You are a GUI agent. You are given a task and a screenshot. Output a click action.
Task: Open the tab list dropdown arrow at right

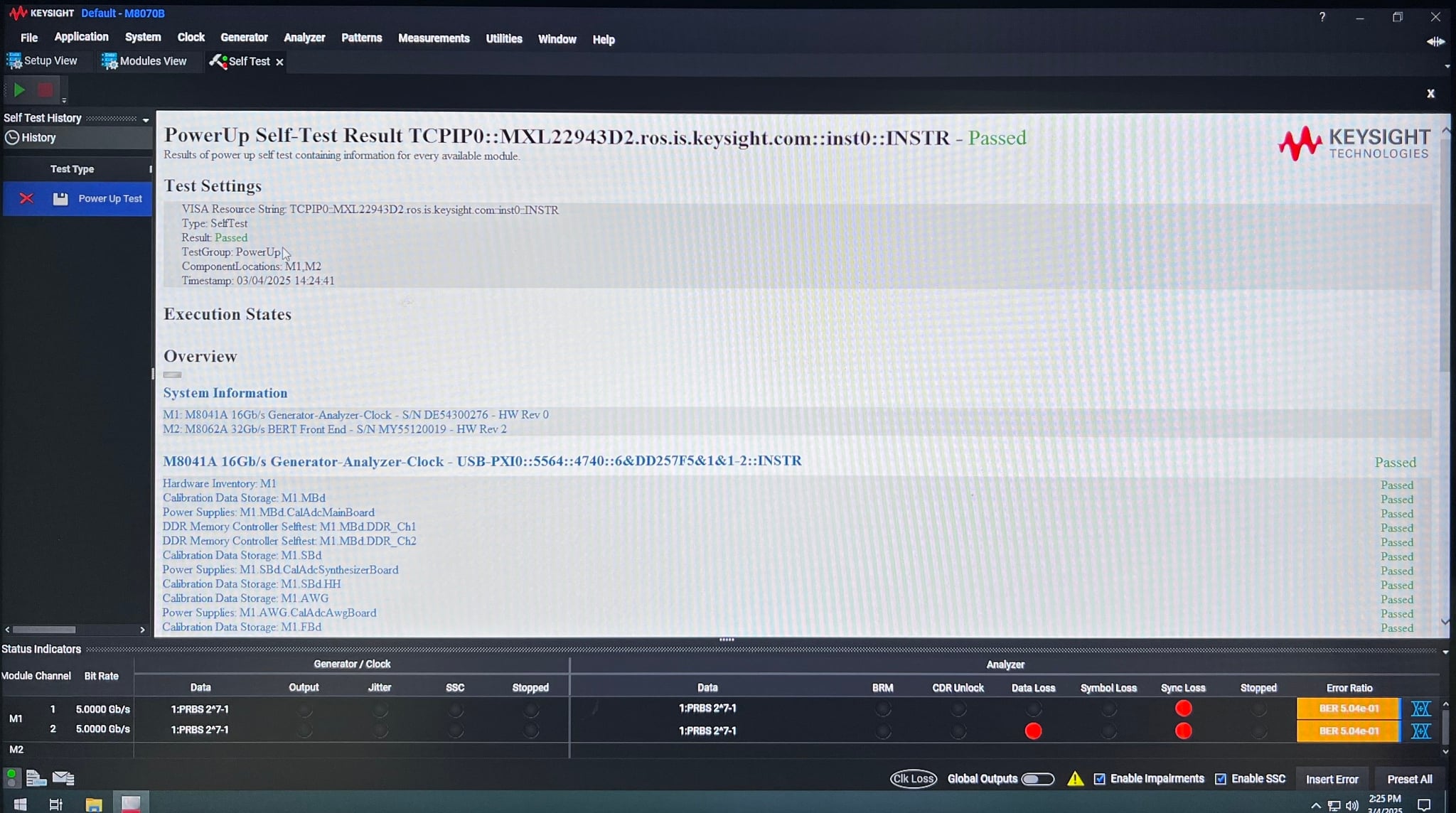coord(1447,67)
